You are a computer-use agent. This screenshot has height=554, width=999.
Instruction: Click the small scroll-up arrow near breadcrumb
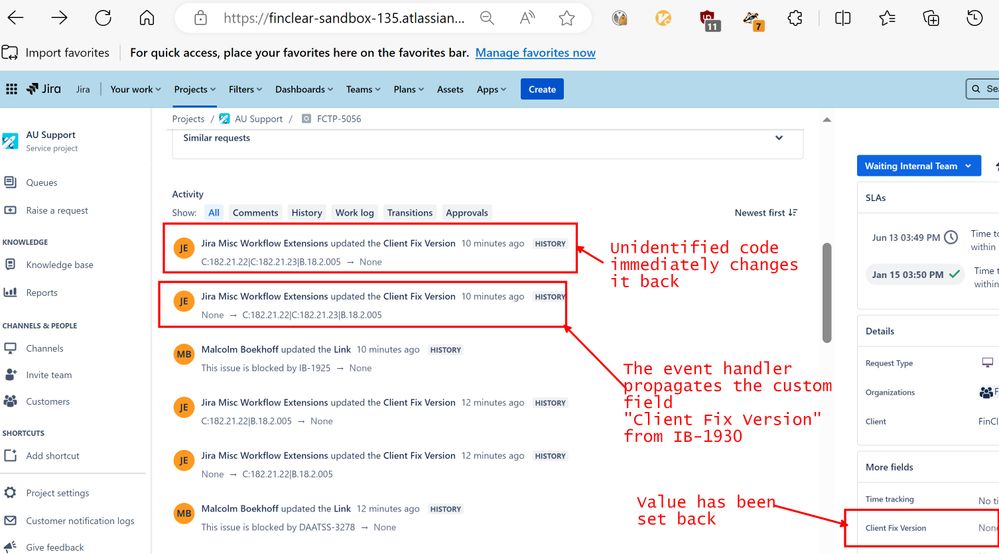(x=827, y=120)
